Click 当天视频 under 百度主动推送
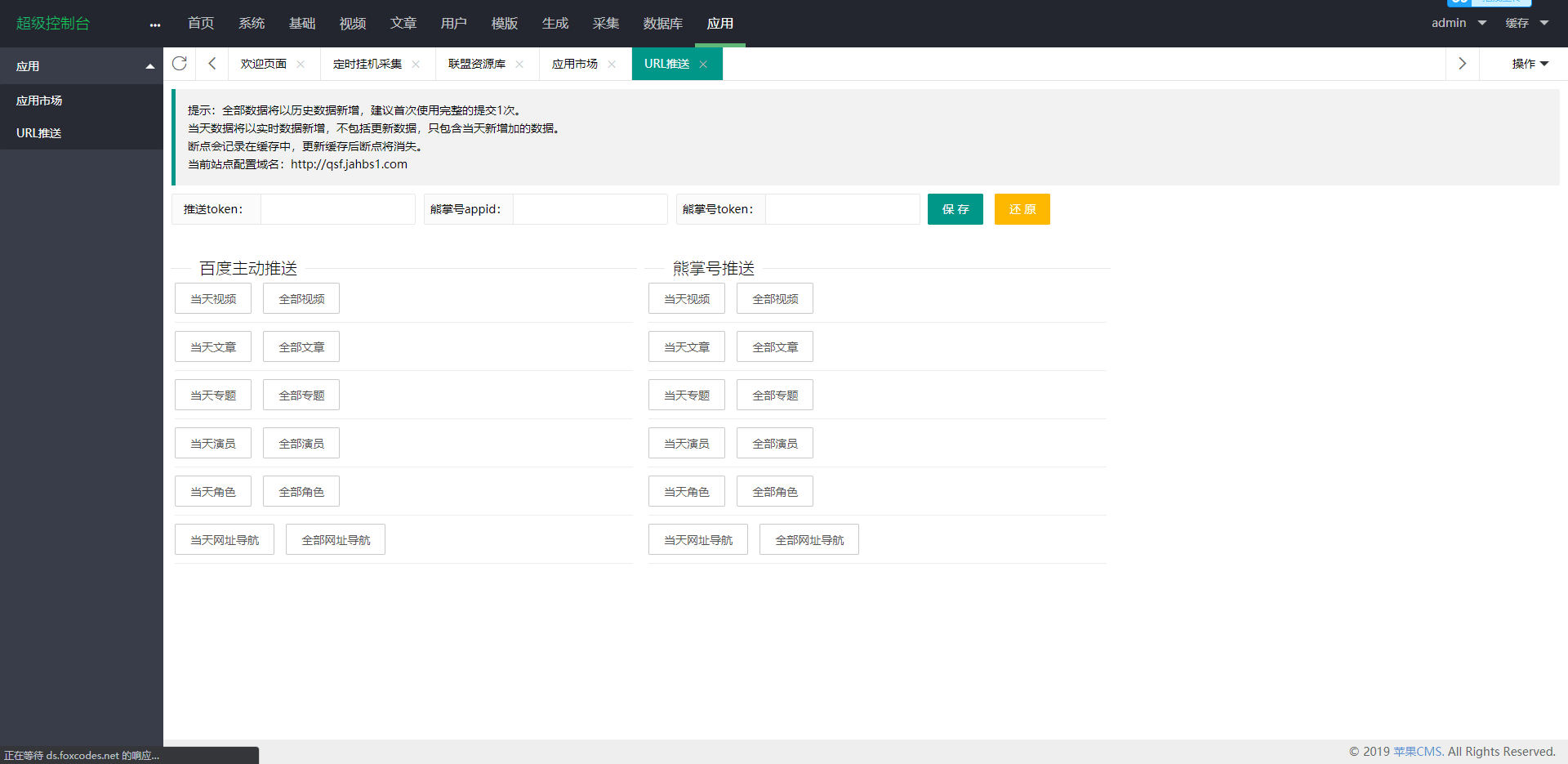The image size is (1568, 764). click(213, 298)
